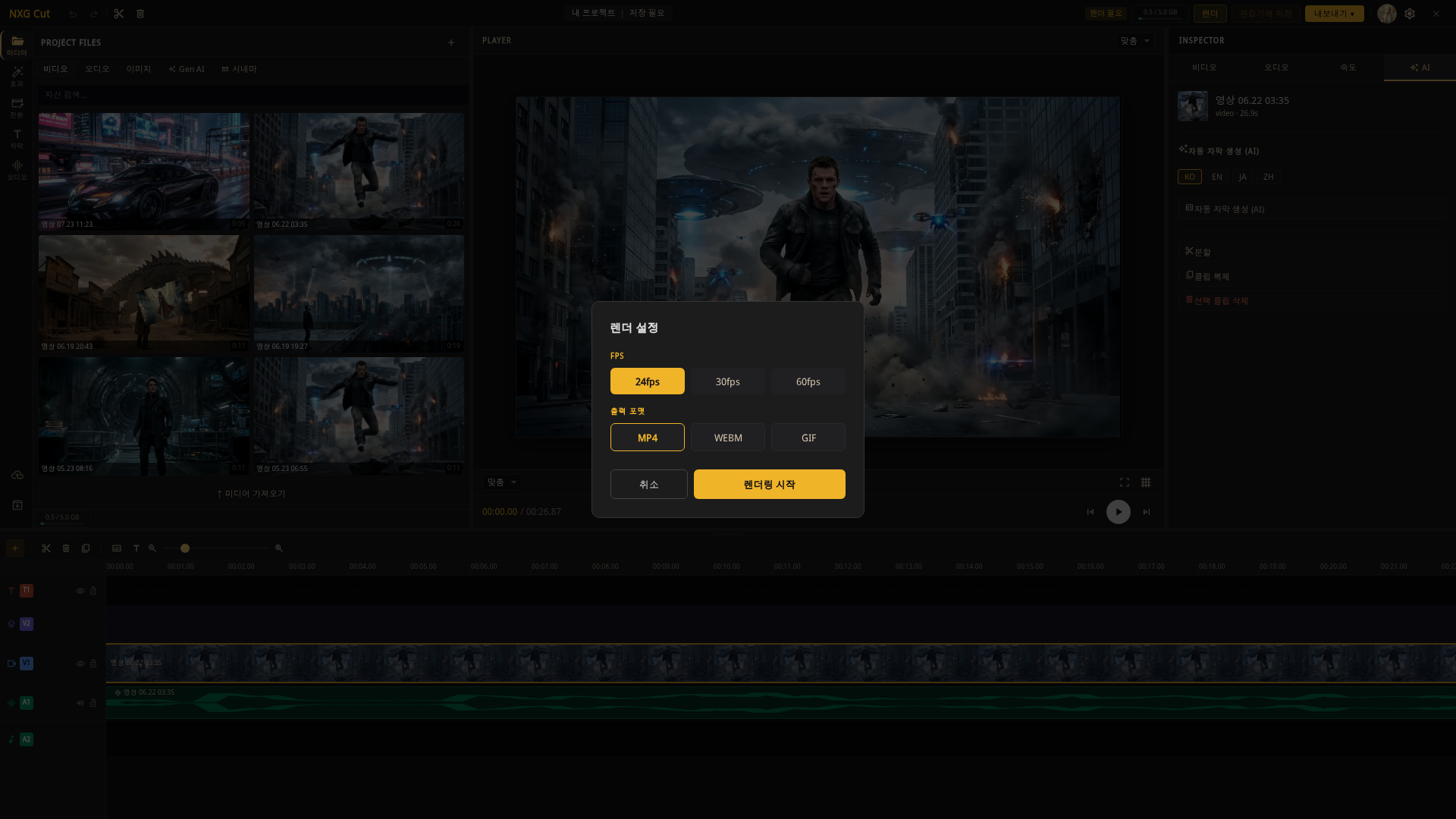Click 클립 복제 in the Inspector
The image size is (1456, 819).
pyautogui.click(x=1313, y=276)
